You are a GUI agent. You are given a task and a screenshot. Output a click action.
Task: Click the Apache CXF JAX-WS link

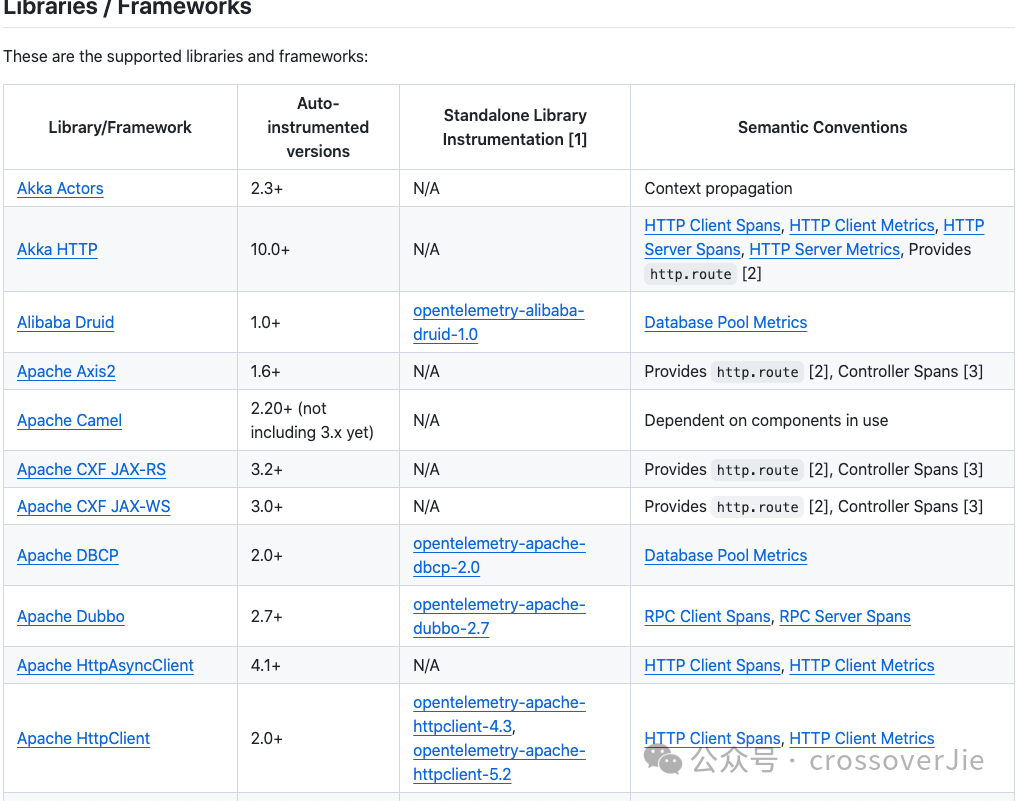[93, 506]
